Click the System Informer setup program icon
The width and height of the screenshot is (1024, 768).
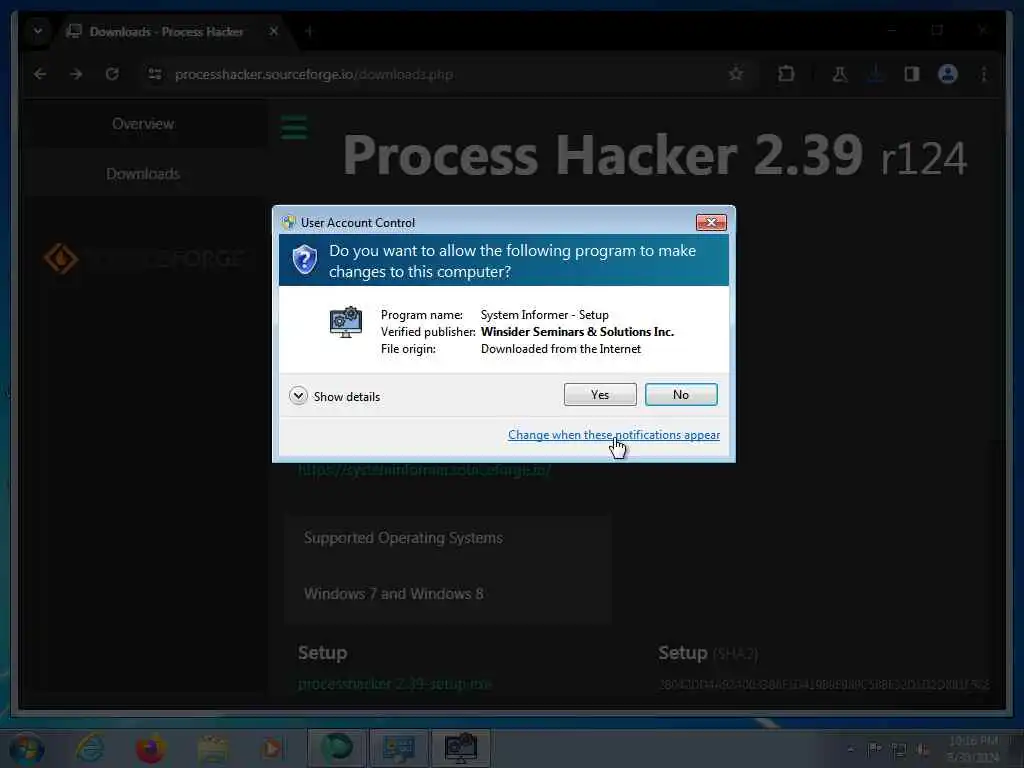point(345,321)
